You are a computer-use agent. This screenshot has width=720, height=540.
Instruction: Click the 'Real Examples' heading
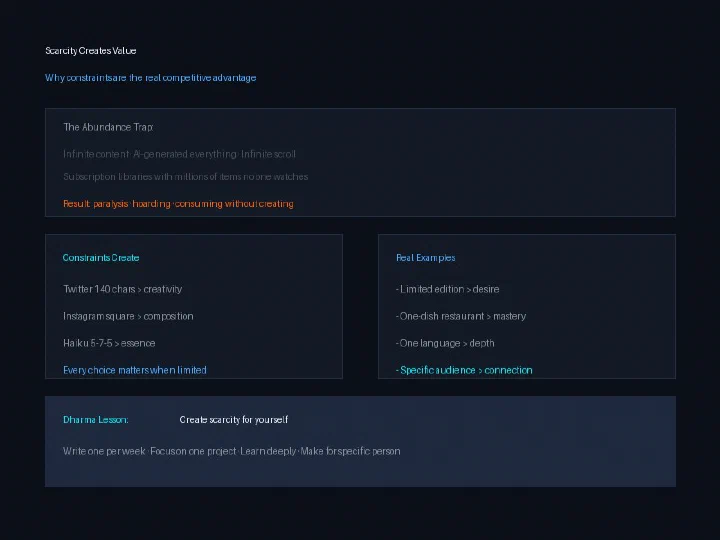click(x=426, y=258)
